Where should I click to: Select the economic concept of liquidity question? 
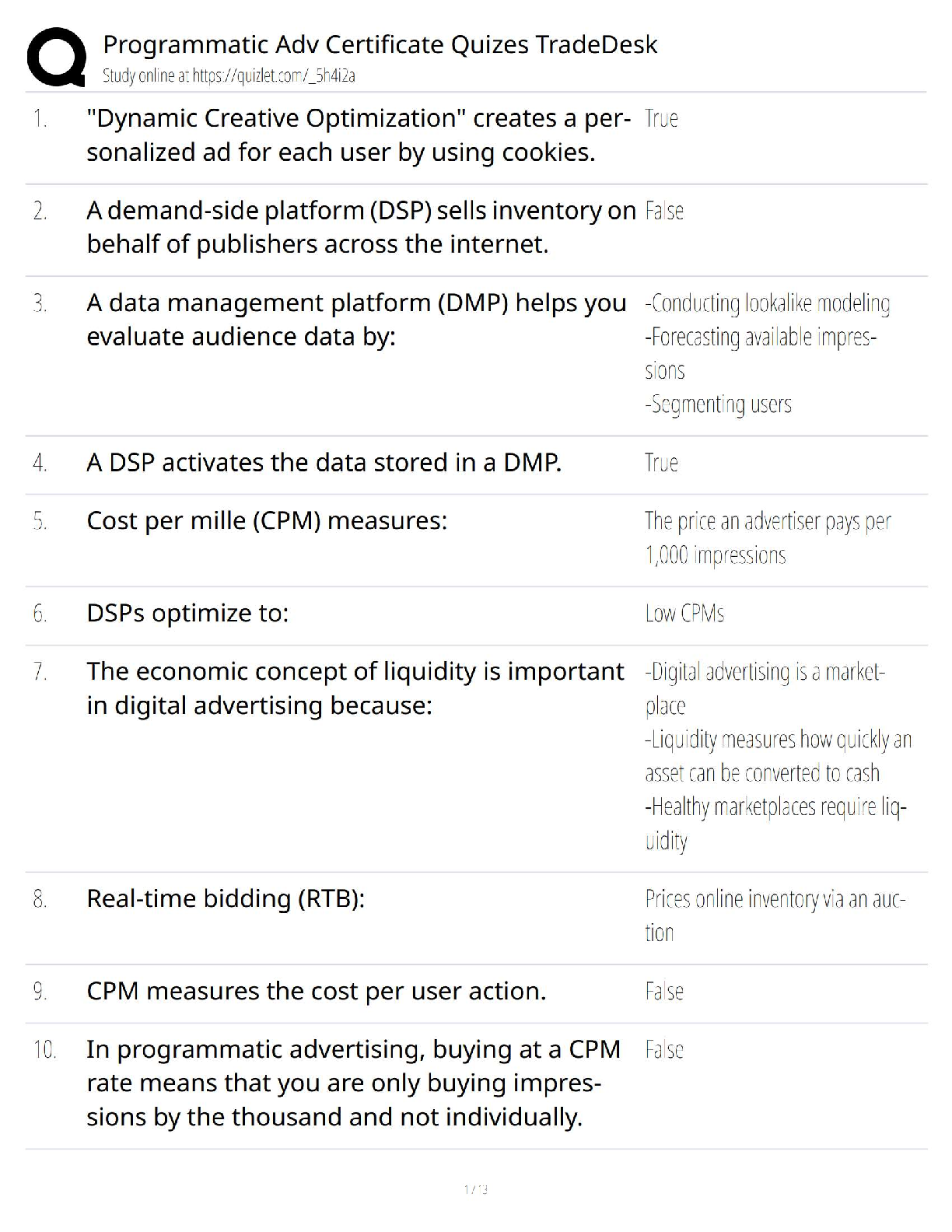(355, 688)
